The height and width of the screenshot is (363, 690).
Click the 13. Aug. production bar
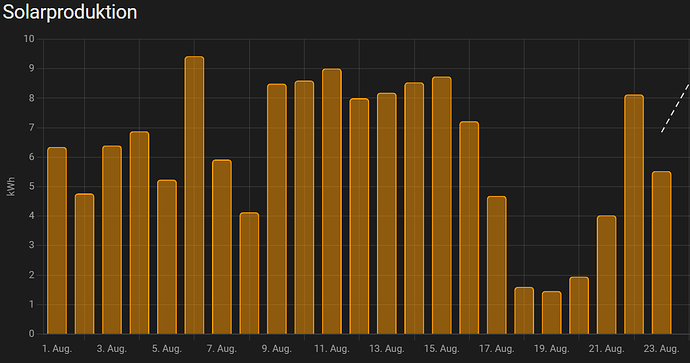[387, 213]
